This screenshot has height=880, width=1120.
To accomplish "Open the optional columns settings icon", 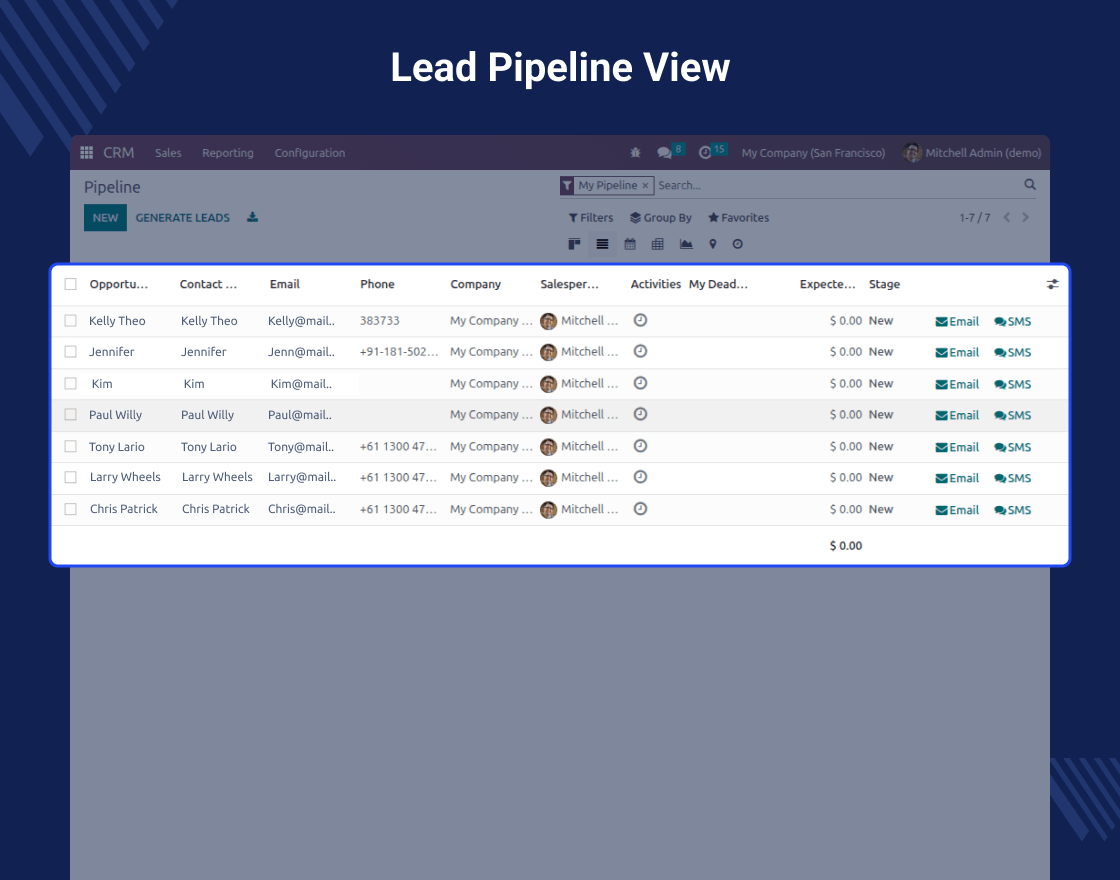I will [x=1052, y=284].
